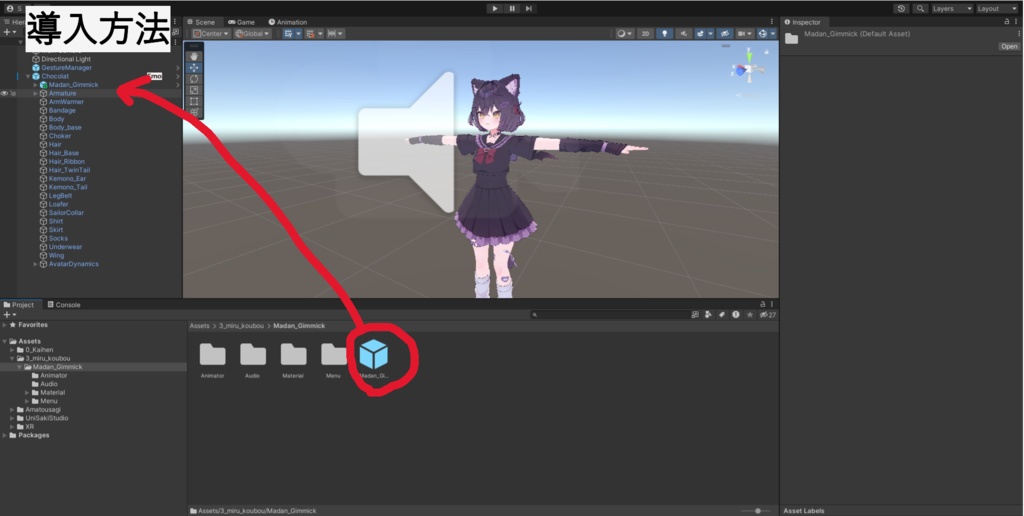Click the Search by Label tag icon

click(x=722, y=315)
